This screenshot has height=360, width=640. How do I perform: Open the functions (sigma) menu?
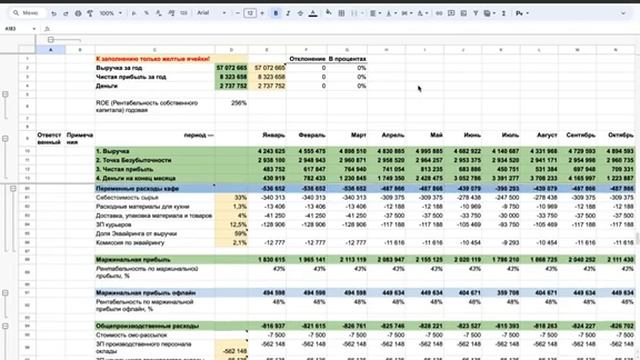[x=503, y=13]
